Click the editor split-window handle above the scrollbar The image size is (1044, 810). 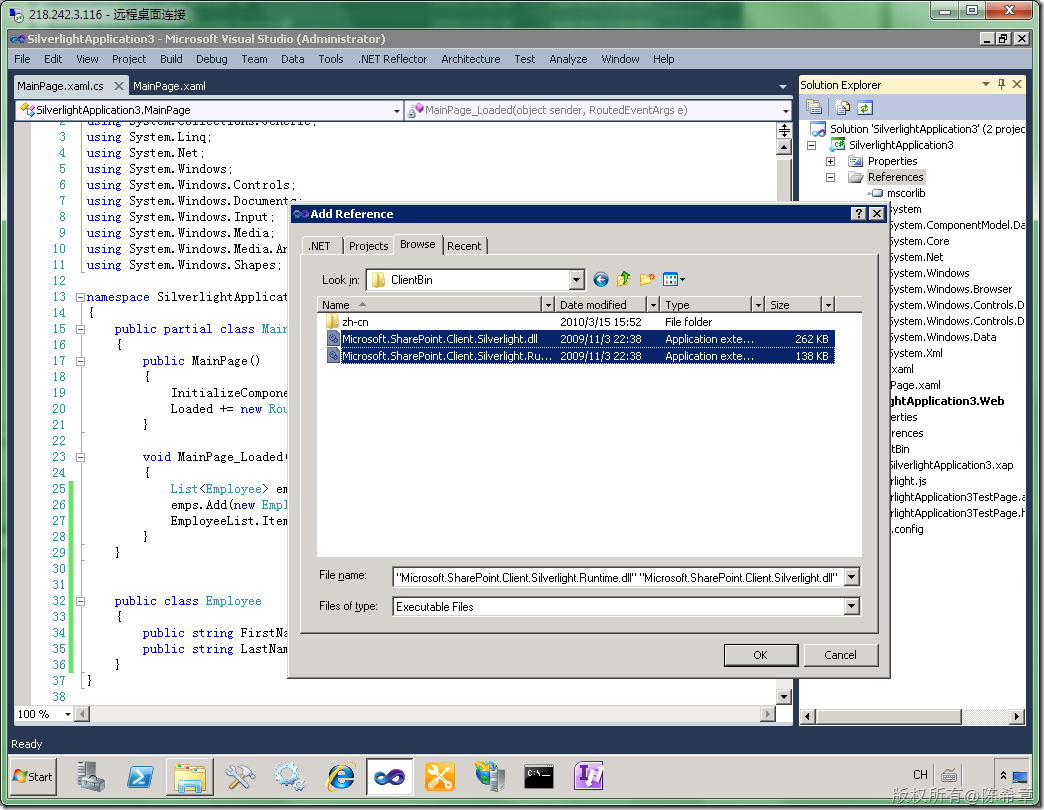784,130
